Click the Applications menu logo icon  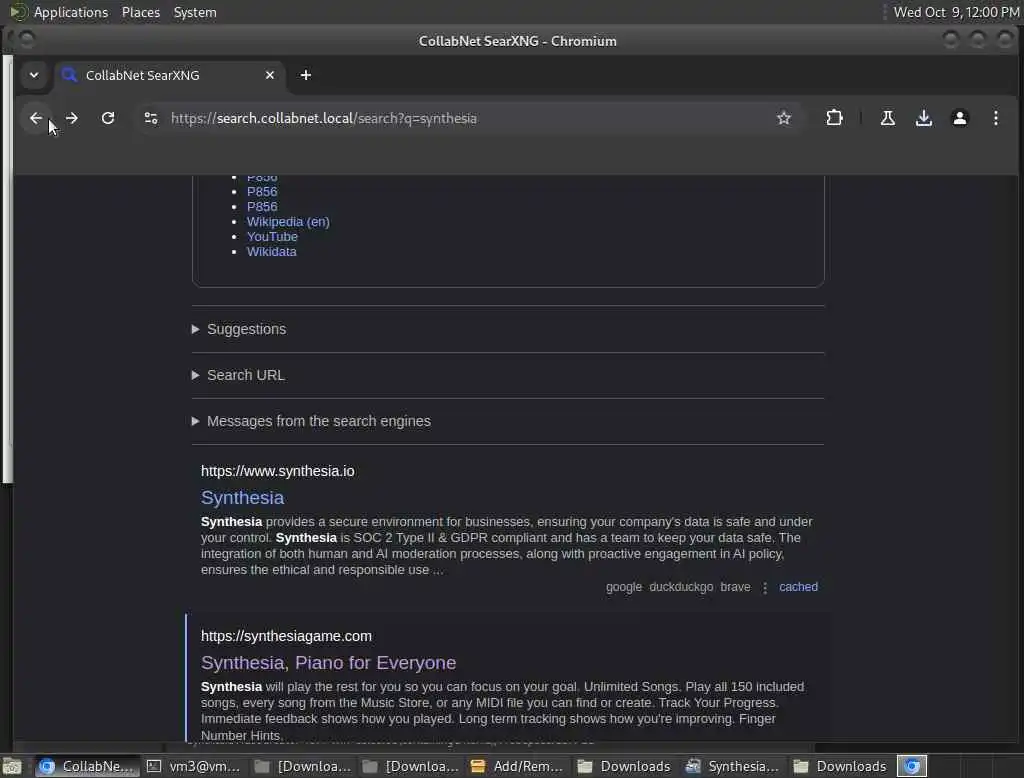click(x=18, y=12)
